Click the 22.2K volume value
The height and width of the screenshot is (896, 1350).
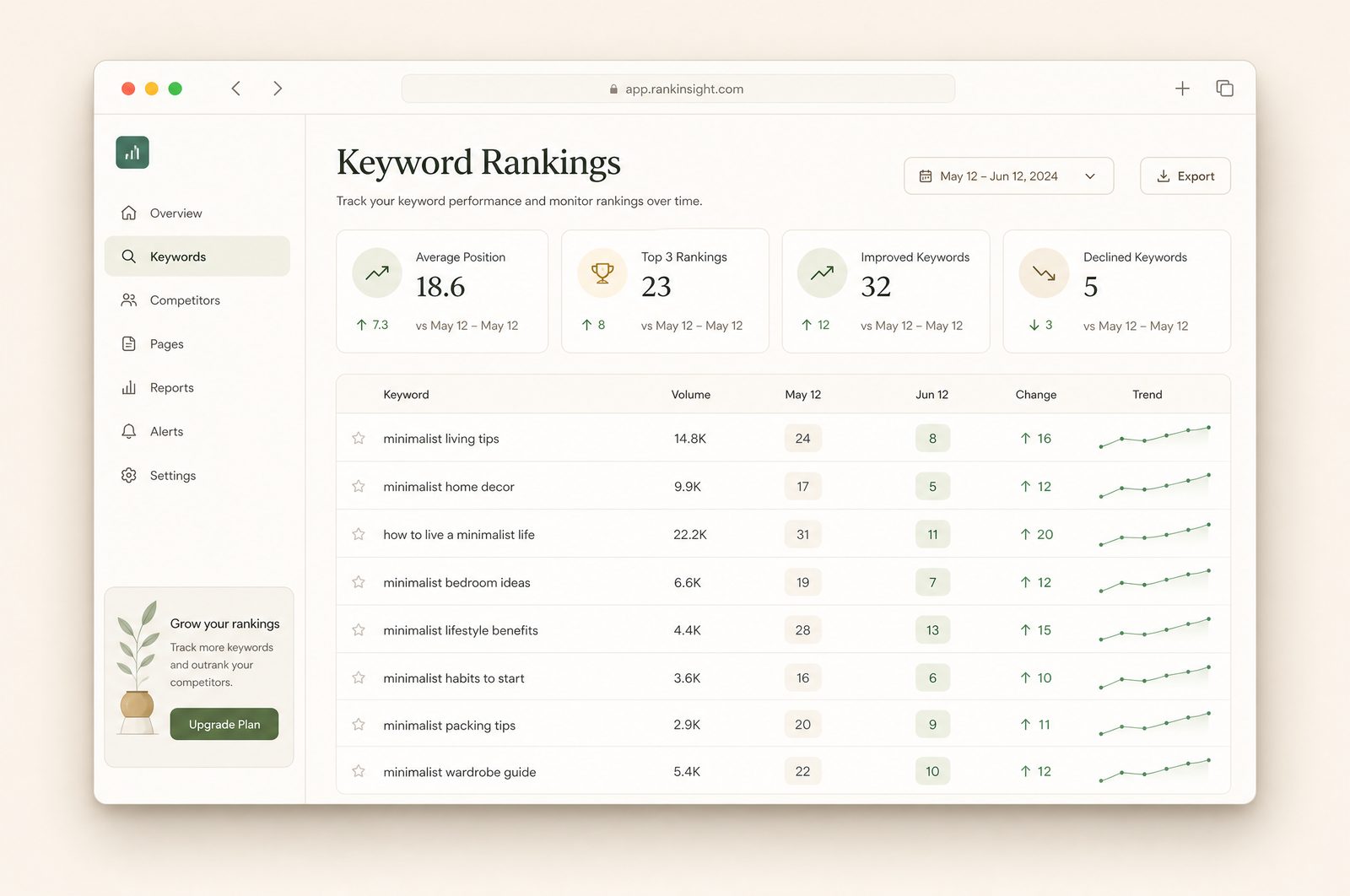click(689, 534)
